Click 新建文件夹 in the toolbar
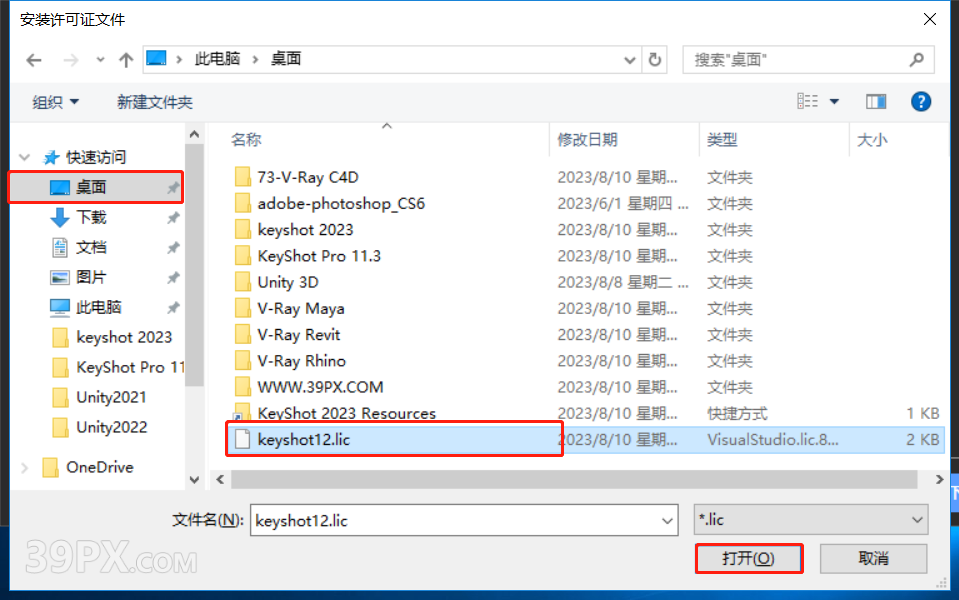This screenshot has height=600, width=959. click(x=155, y=102)
